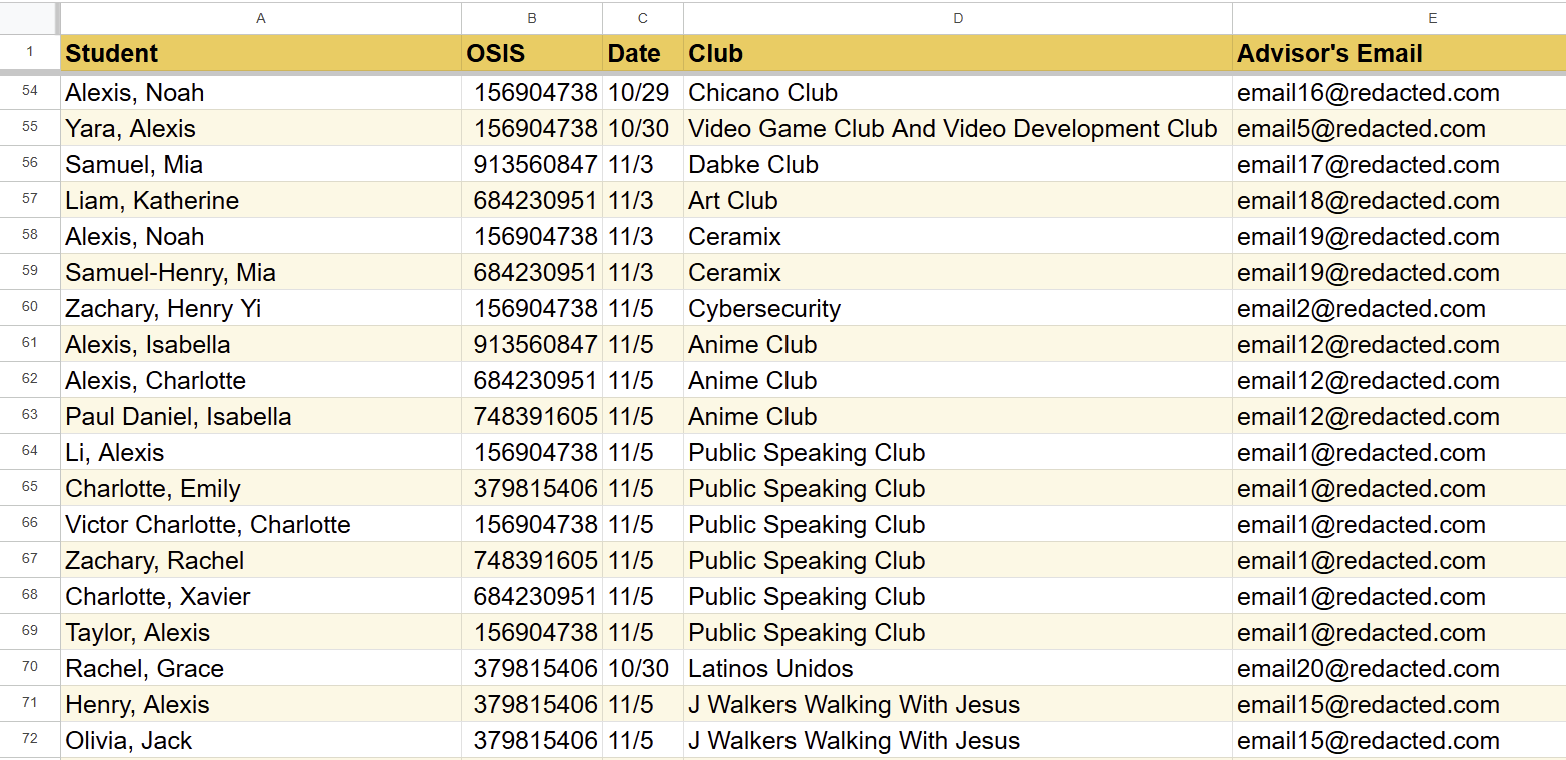The height and width of the screenshot is (760, 1566).
Task: Select date '10/30' in Rachel, Grace row
Action: (643, 668)
